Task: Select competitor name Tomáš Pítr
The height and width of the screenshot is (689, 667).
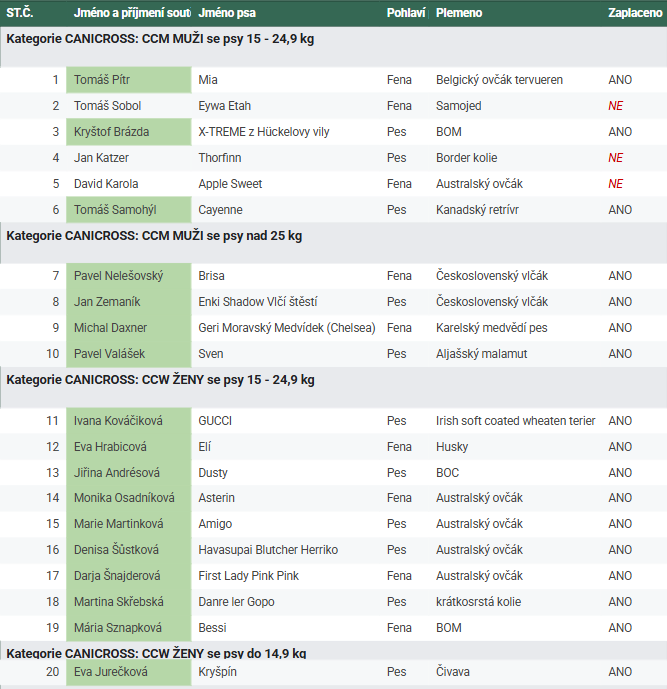Action: (x=102, y=80)
